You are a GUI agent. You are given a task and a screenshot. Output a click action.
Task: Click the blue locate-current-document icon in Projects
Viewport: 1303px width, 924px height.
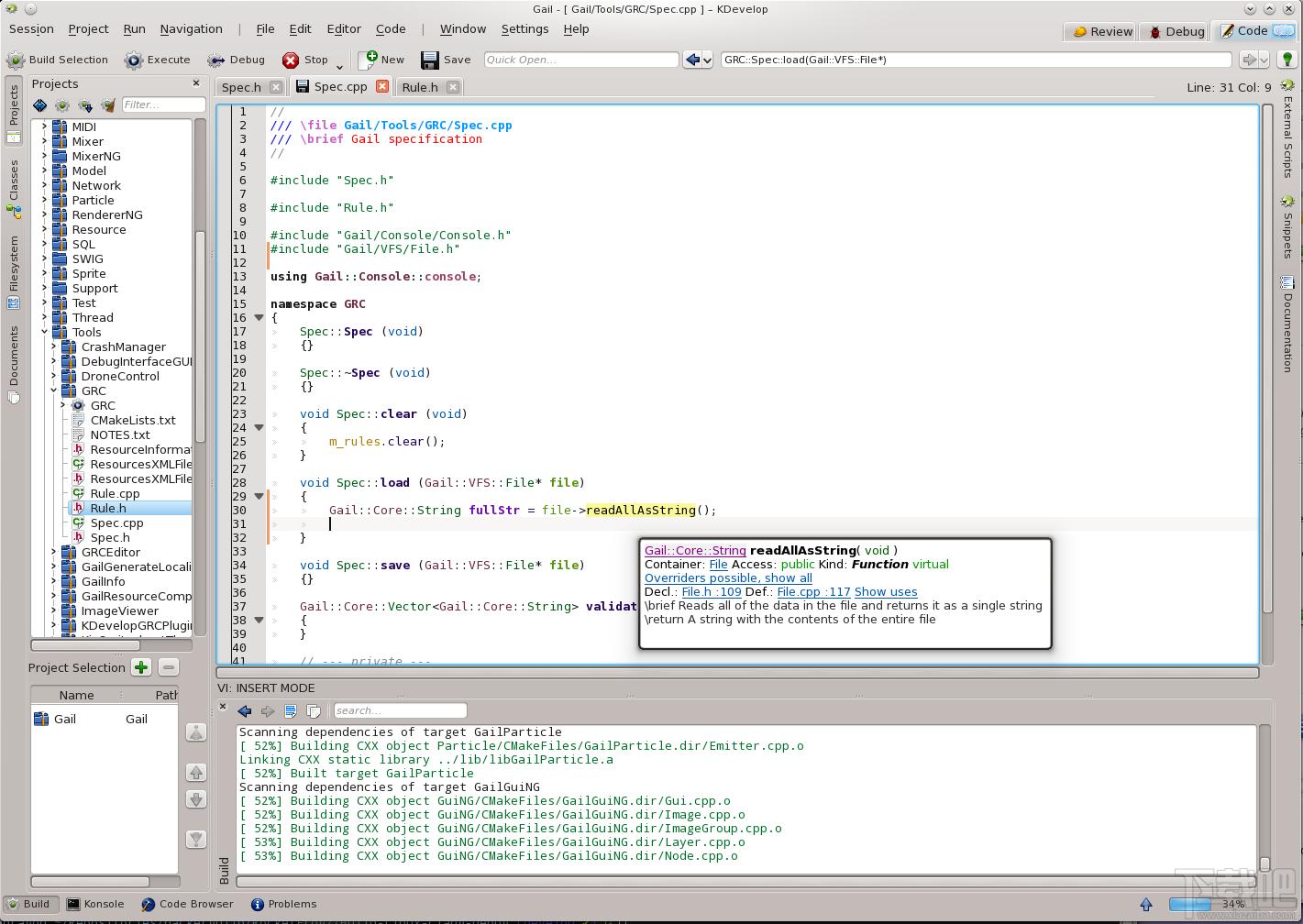[39, 105]
